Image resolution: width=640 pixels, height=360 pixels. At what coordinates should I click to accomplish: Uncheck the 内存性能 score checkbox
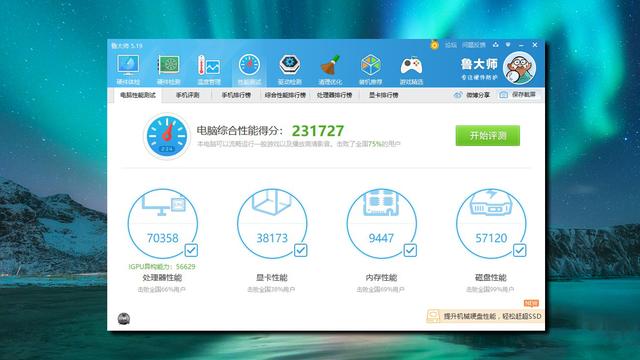[410, 250]
